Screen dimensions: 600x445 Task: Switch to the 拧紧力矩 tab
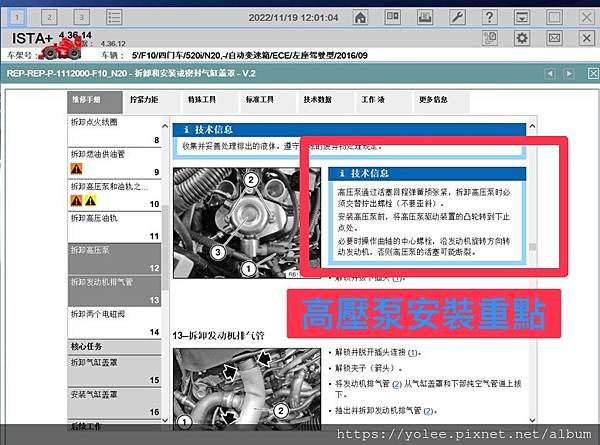152,102
